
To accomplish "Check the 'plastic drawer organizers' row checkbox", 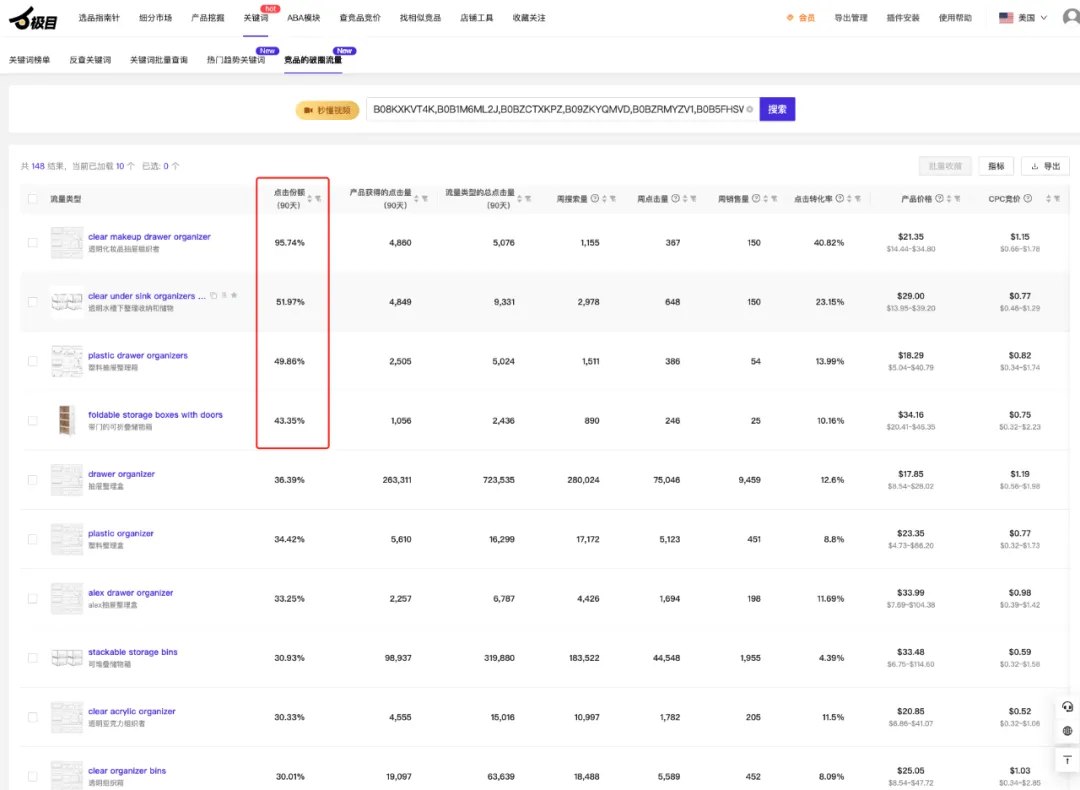I will point(32,361).
